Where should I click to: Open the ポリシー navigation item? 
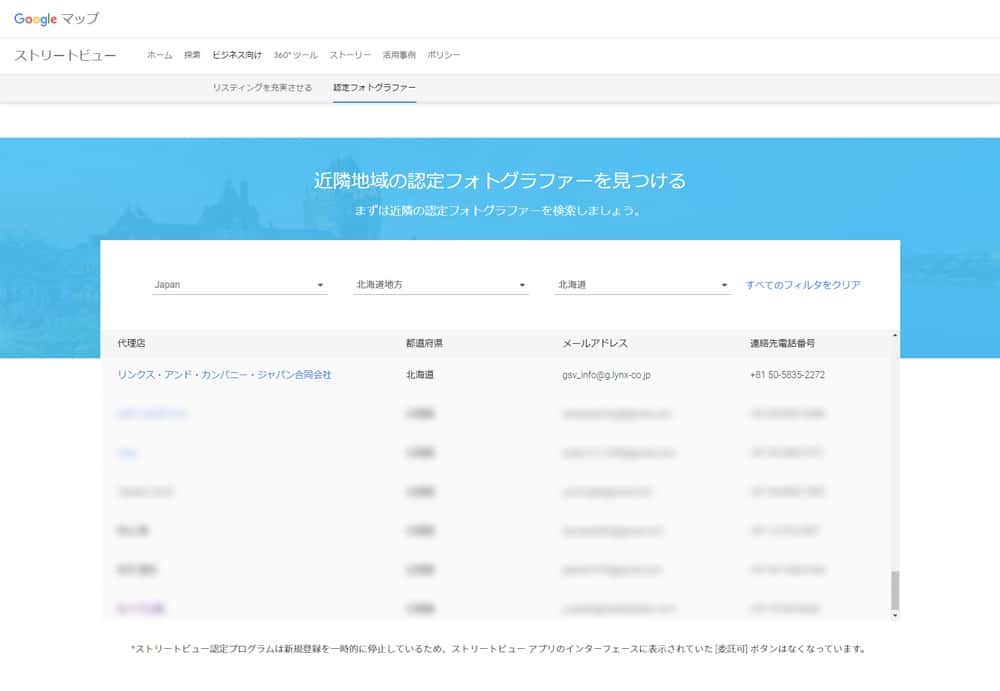coord(443,55)
